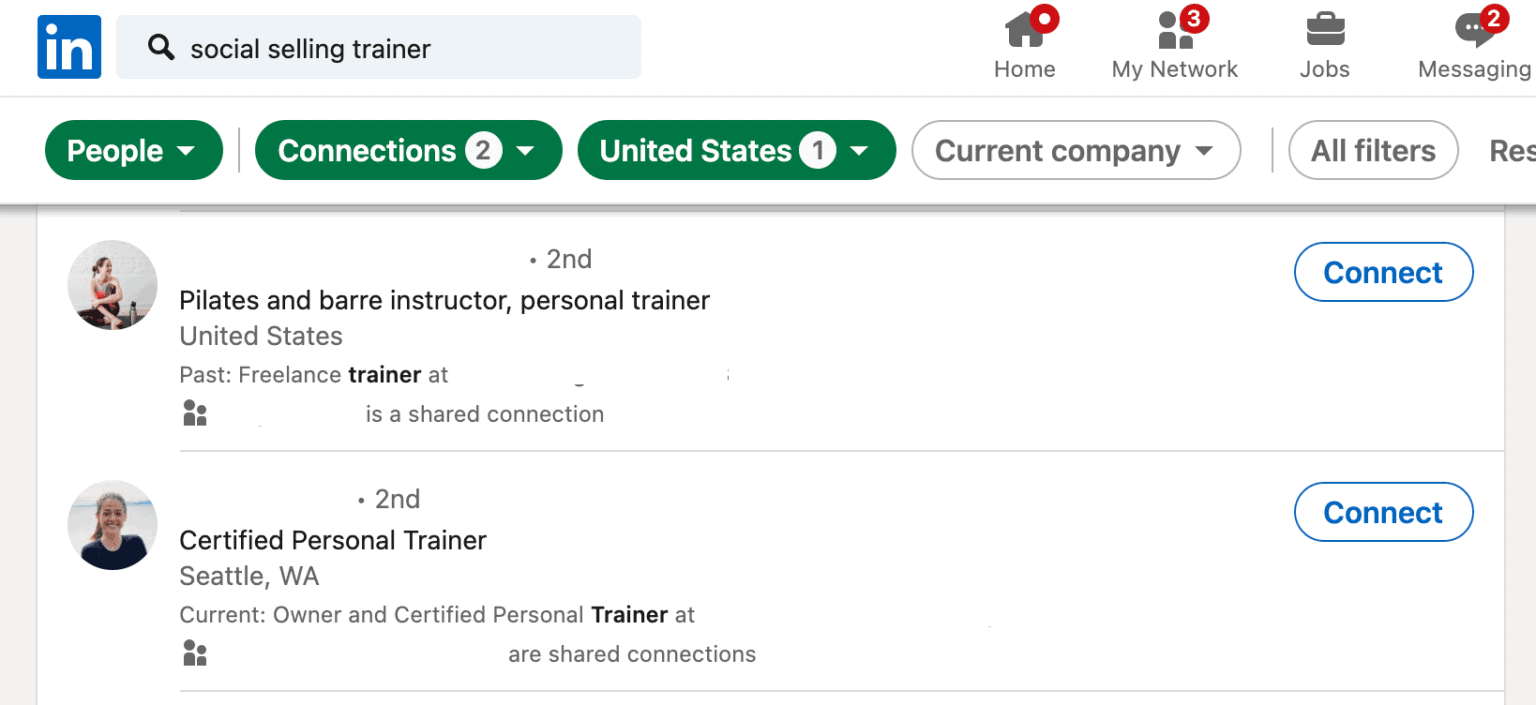Screen dimensions: 1536x705
Task: Open the Certified Personal Trainer's profile photo
Action: point(112,524)
